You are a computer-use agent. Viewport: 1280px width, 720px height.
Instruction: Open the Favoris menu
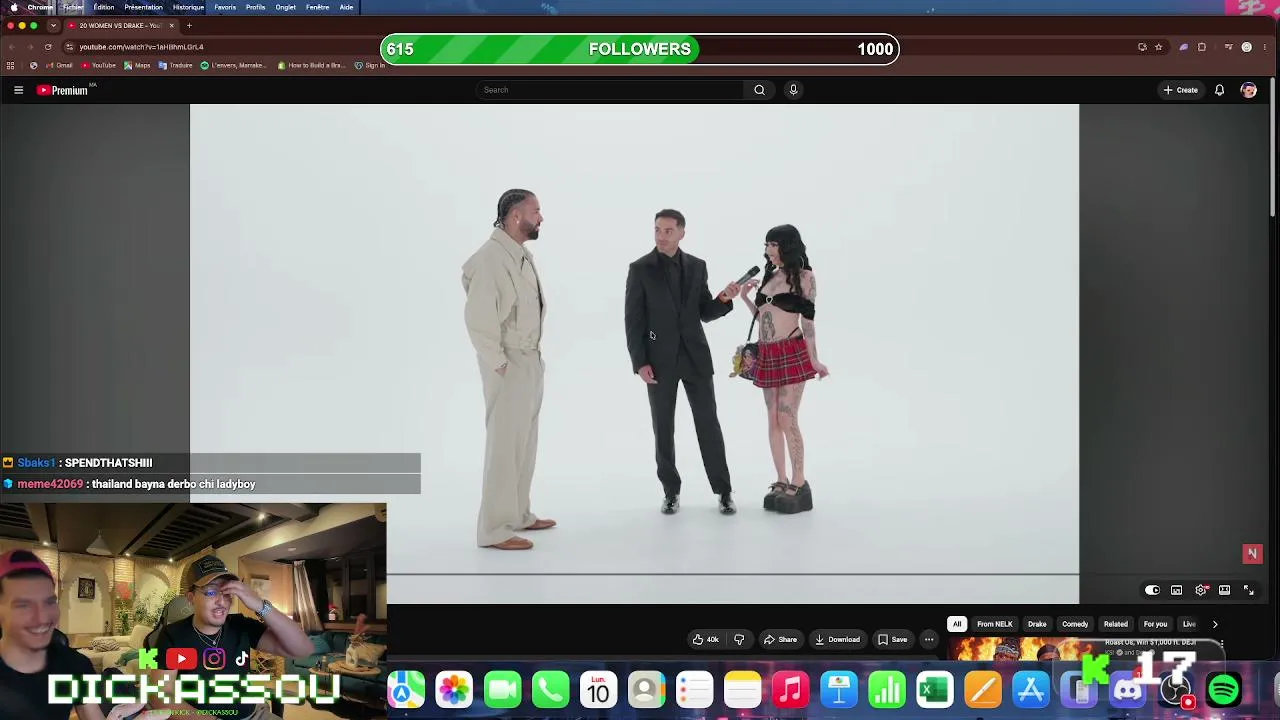(x=225, y=7)
